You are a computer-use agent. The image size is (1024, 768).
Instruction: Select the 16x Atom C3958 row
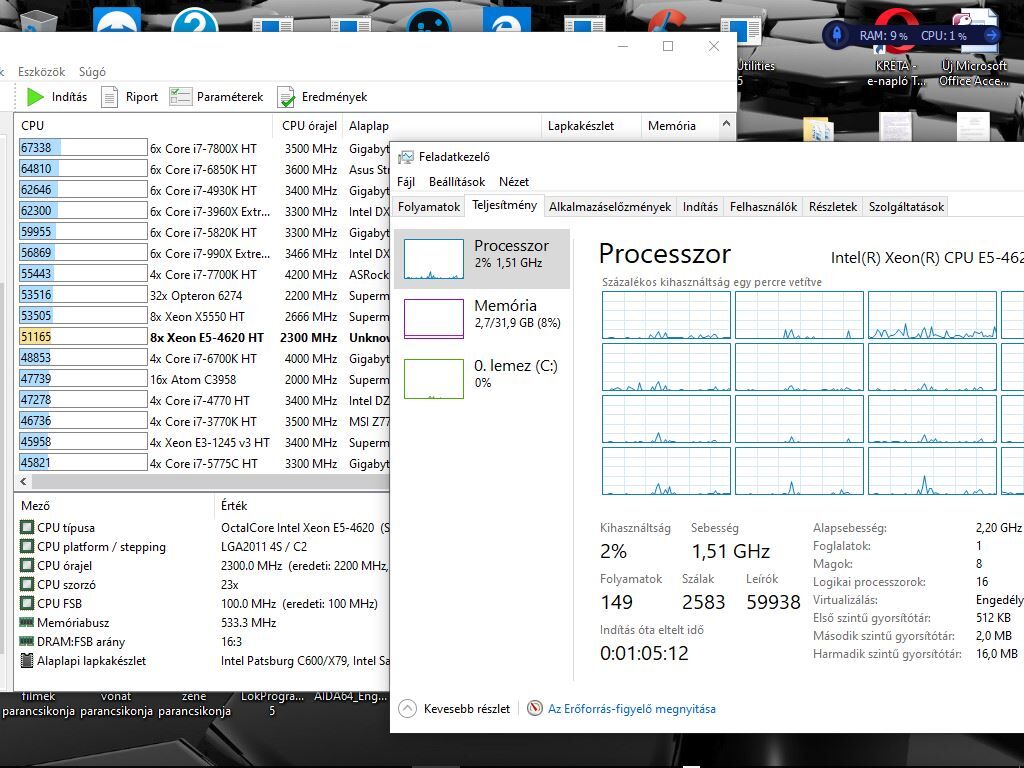coord(204,379)
